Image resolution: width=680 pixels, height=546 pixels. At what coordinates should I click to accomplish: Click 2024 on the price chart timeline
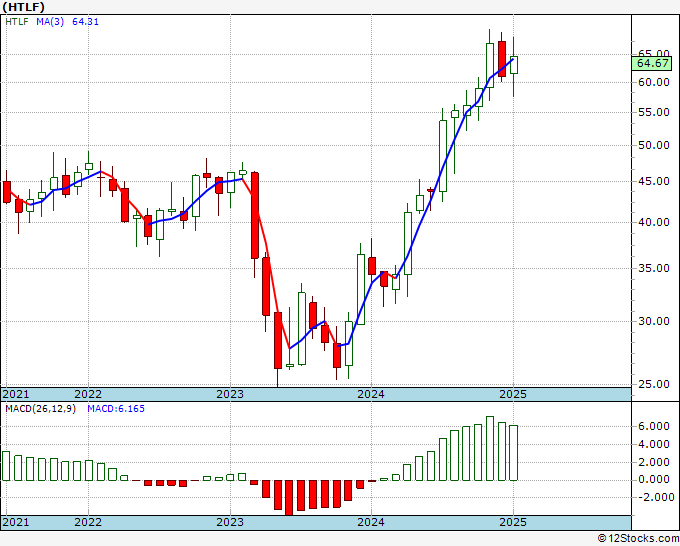[371, 394]
